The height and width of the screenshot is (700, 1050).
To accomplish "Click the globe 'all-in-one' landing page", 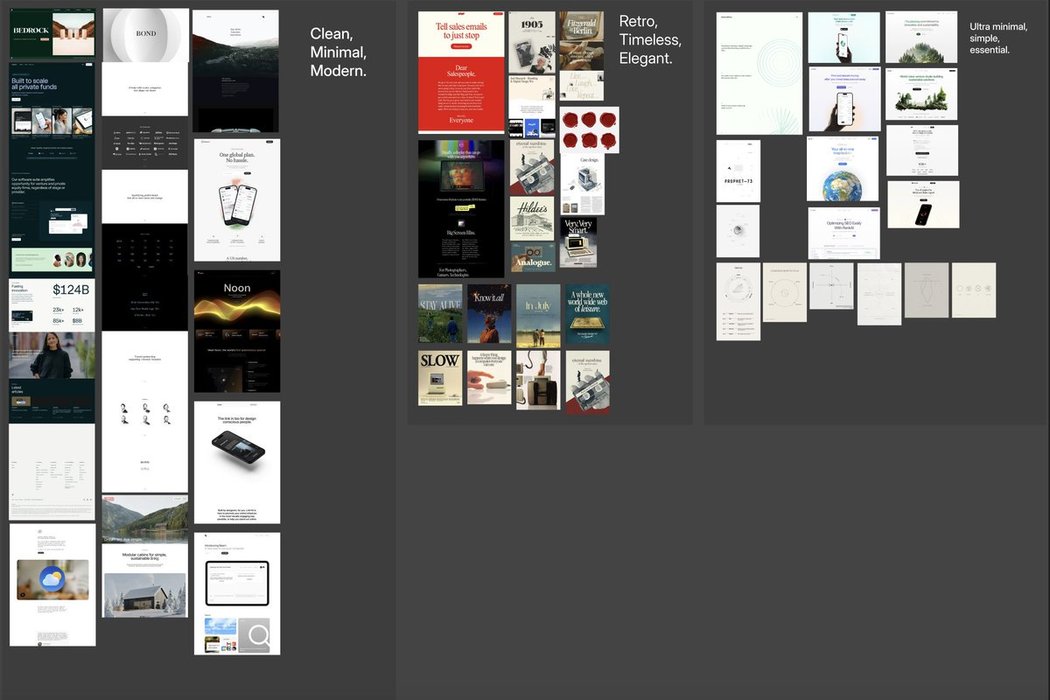I will (x=843, y=169).
